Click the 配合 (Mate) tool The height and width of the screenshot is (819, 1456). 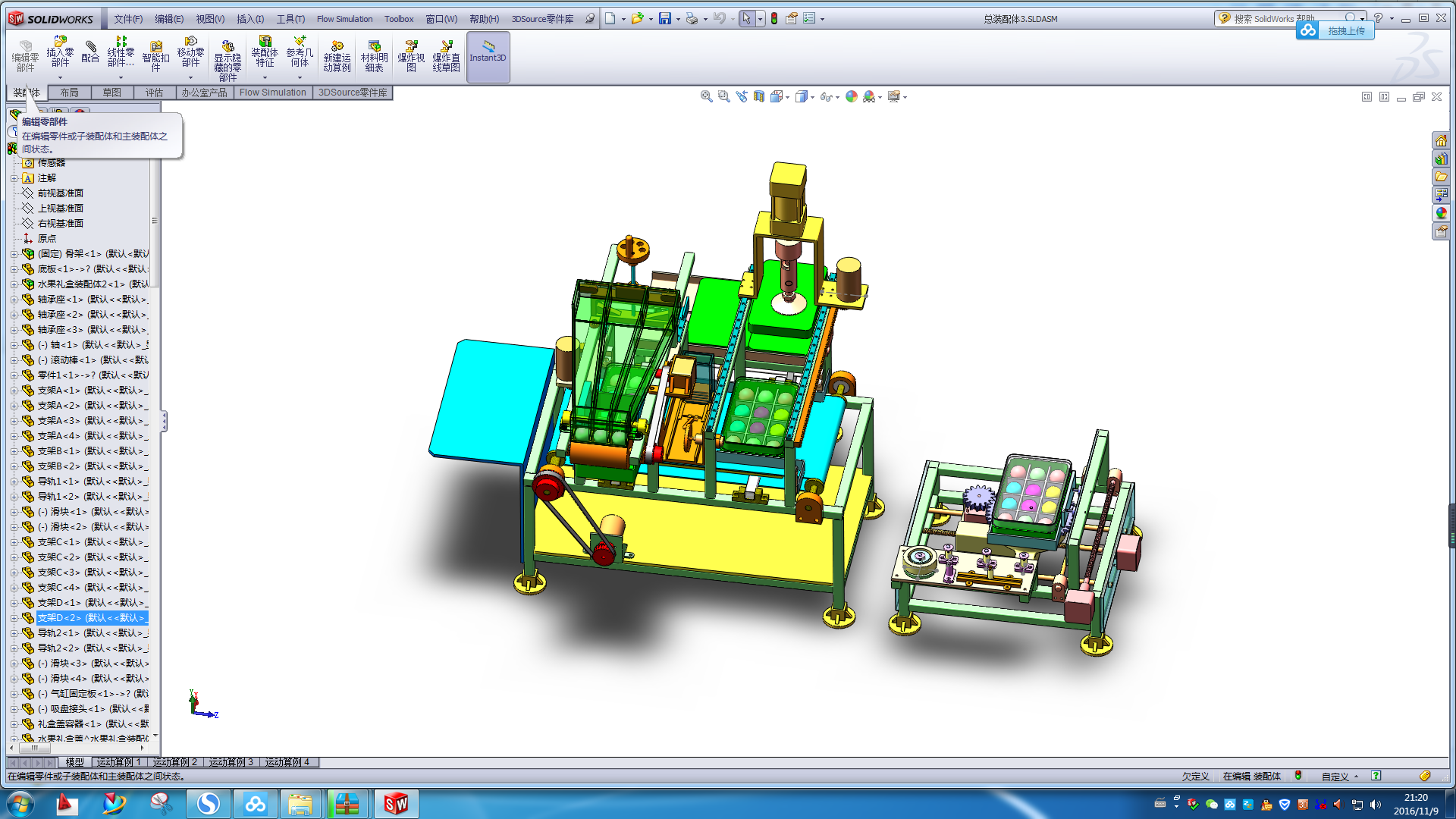(x=90, y=52)
